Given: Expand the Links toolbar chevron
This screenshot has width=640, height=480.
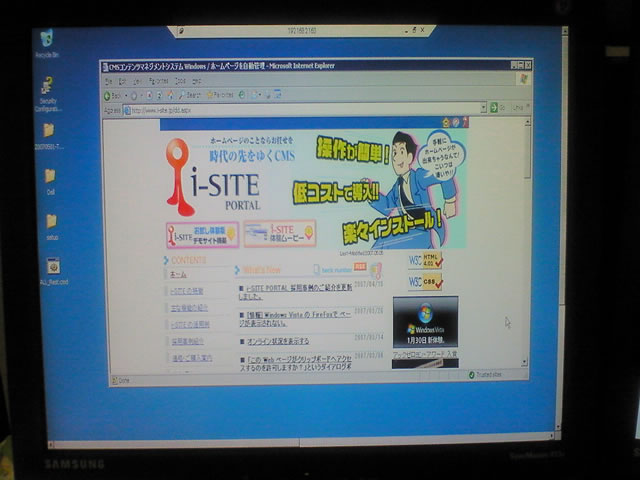Looking at the screenshot, I should pos(528,107).
